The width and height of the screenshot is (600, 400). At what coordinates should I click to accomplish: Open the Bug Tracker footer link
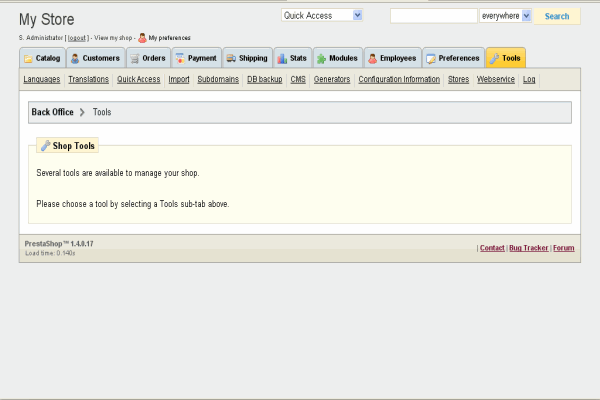click(x=529, y=247)
